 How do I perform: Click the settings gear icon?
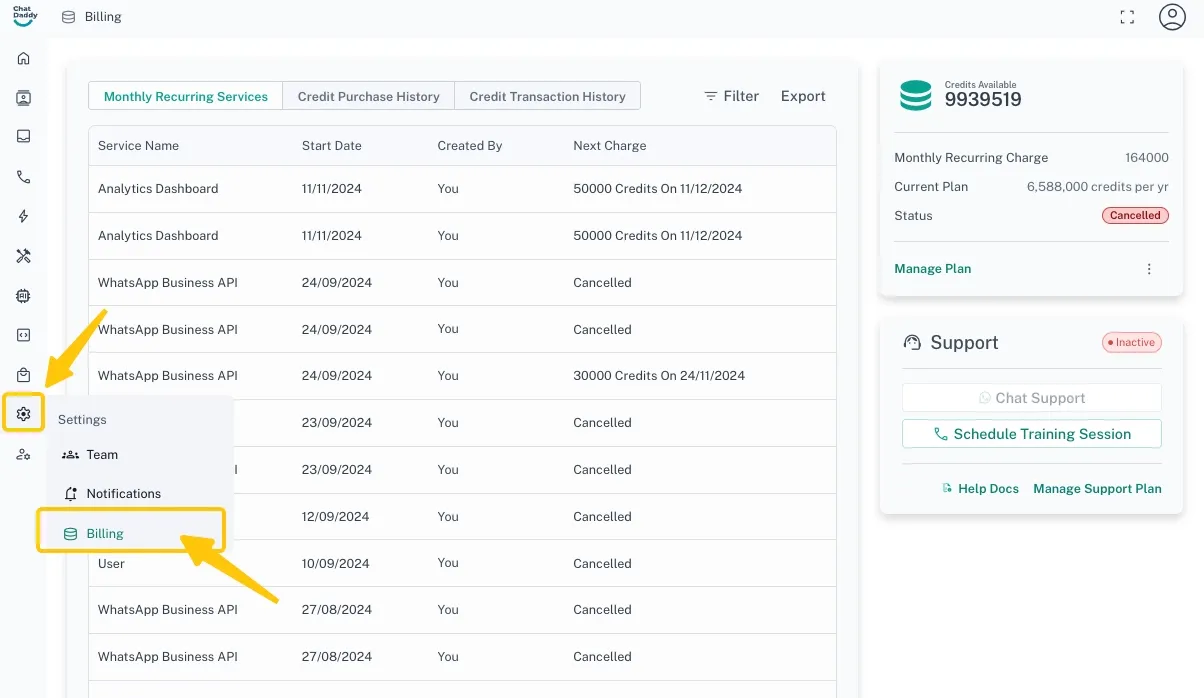(x=23, y=414)
